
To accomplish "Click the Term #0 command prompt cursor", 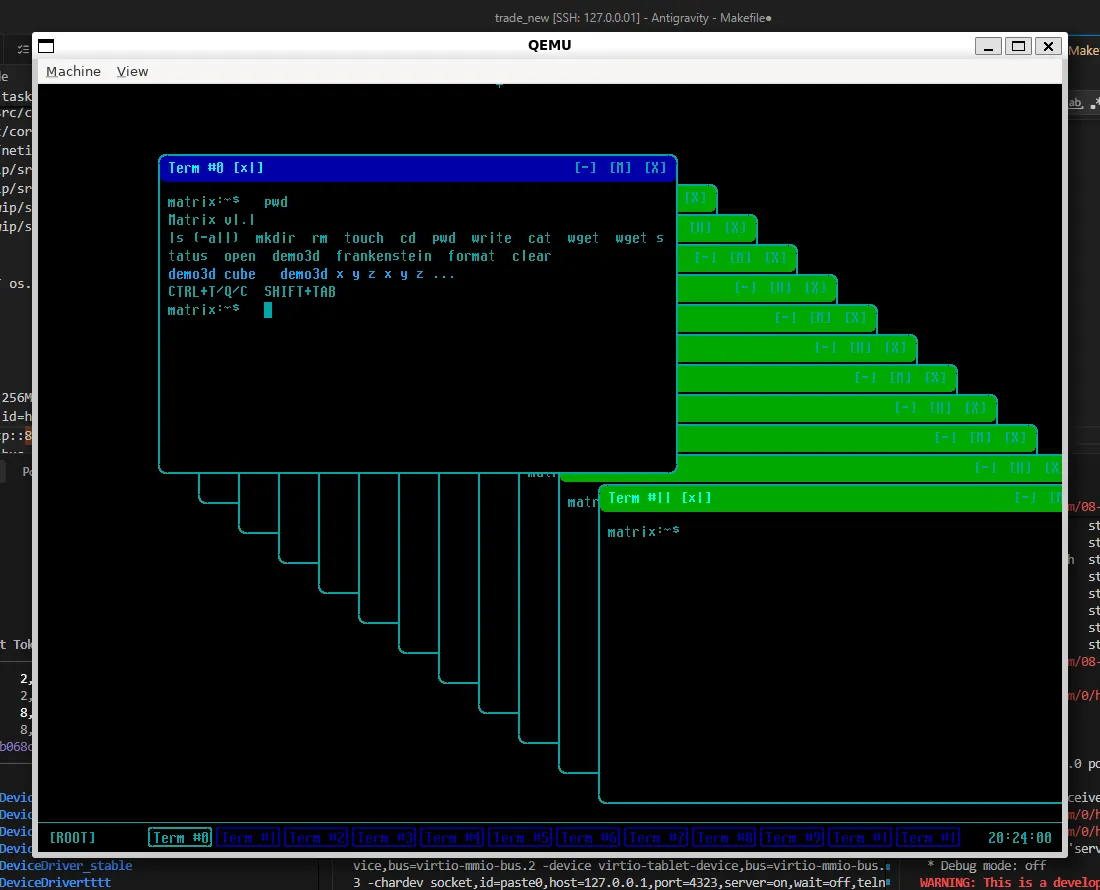I will tap(268, 310).
